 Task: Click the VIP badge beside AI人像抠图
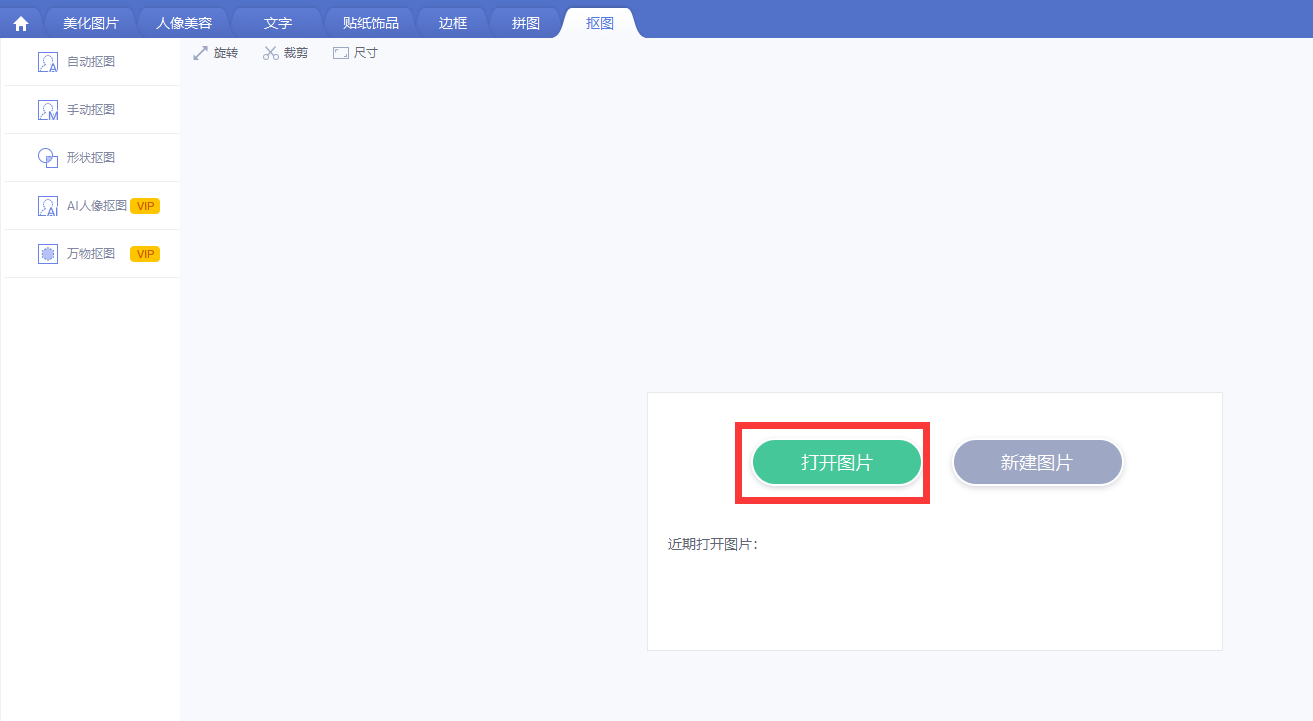(x=145, y=206)
